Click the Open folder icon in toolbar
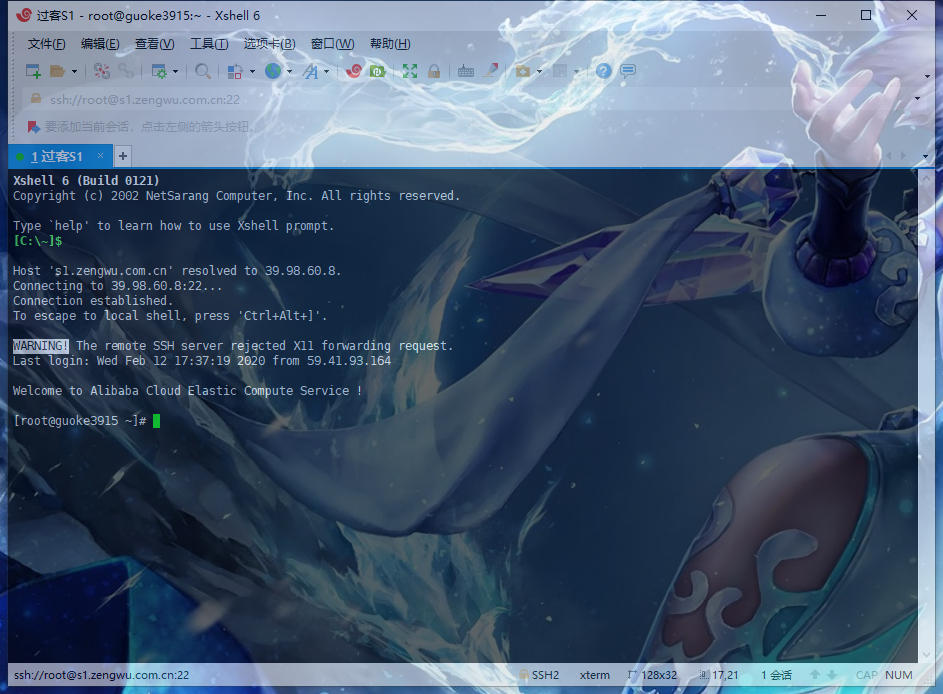The image size is (943, 694). (58, 71)
